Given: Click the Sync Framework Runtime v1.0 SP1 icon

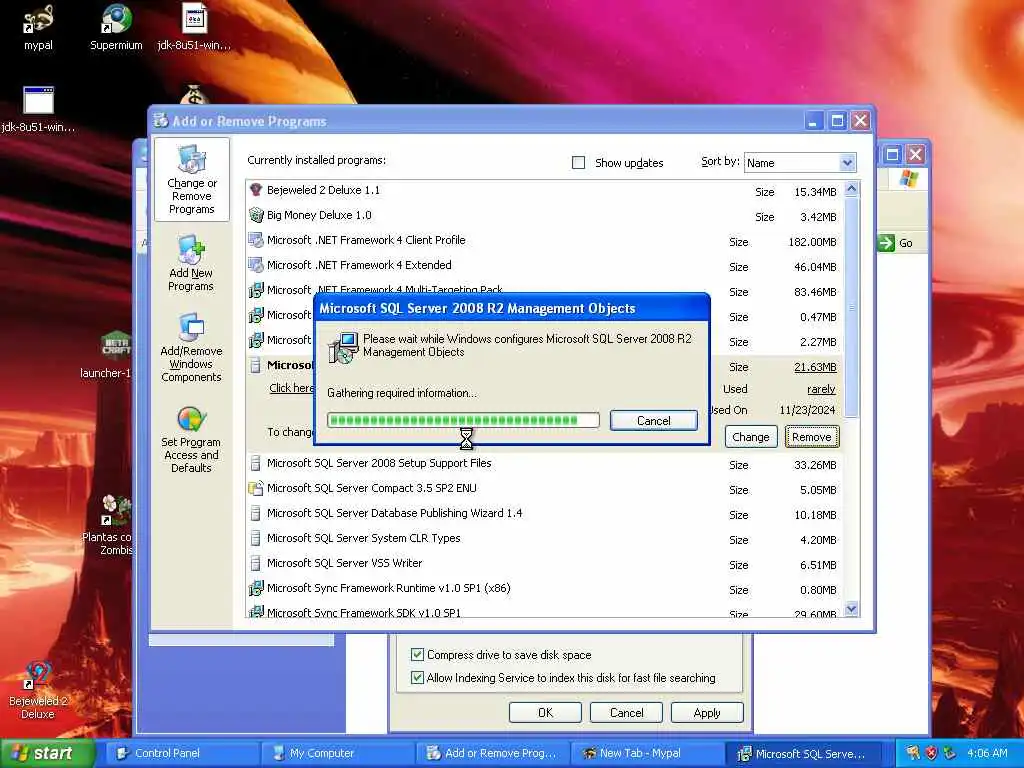Looking at the screenshot, I should (x=255, y=588).
